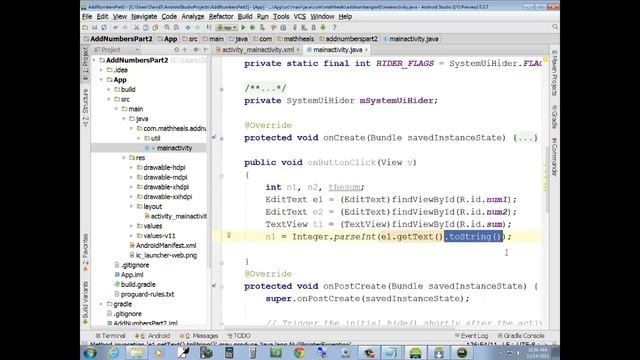This screenshot has height=360, width=640.
Task: Click the Copy toolbar icon
Action: (x=146, y=27)
